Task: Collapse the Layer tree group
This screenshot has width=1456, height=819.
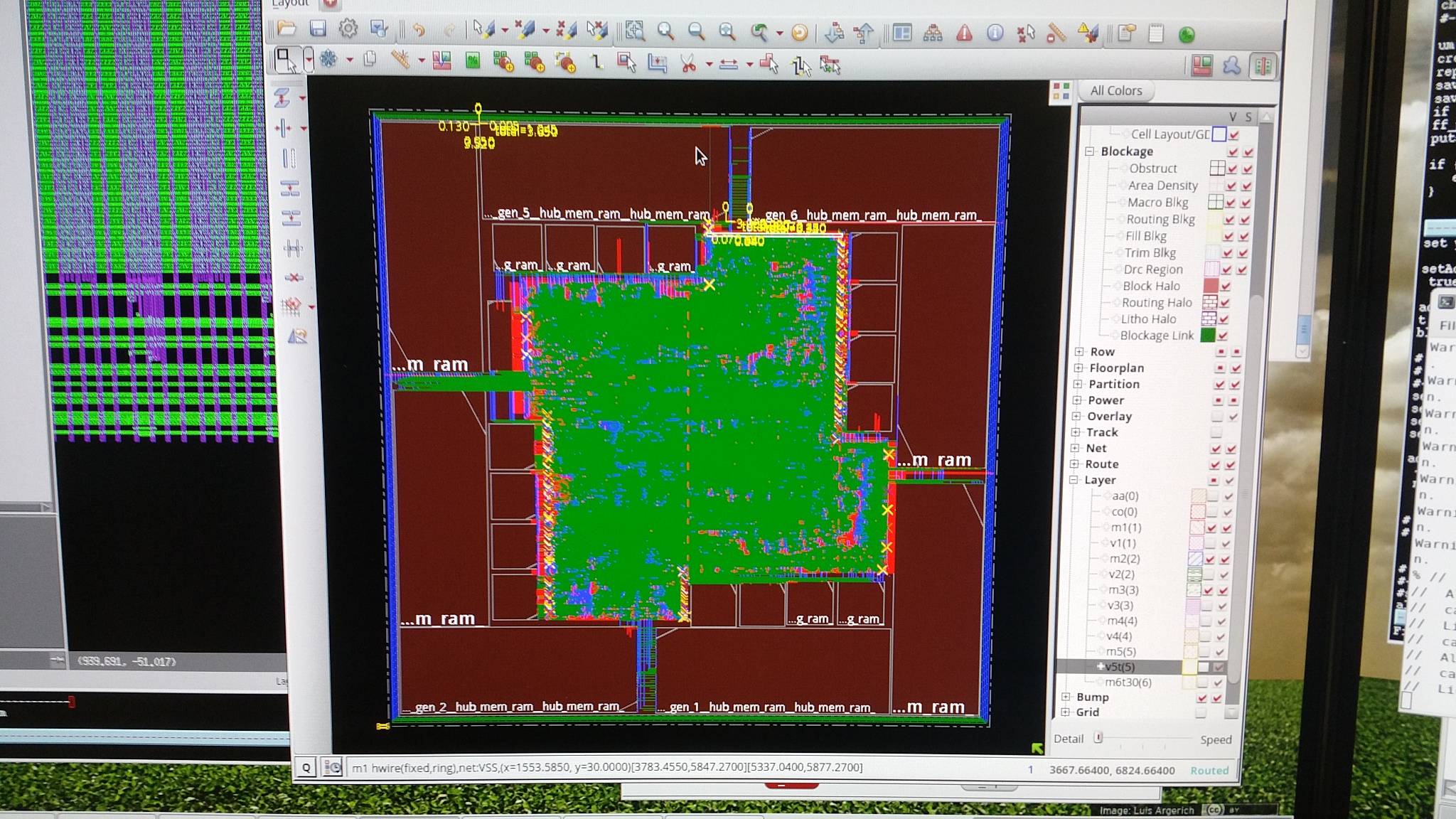Action: tap(1074, 480)
